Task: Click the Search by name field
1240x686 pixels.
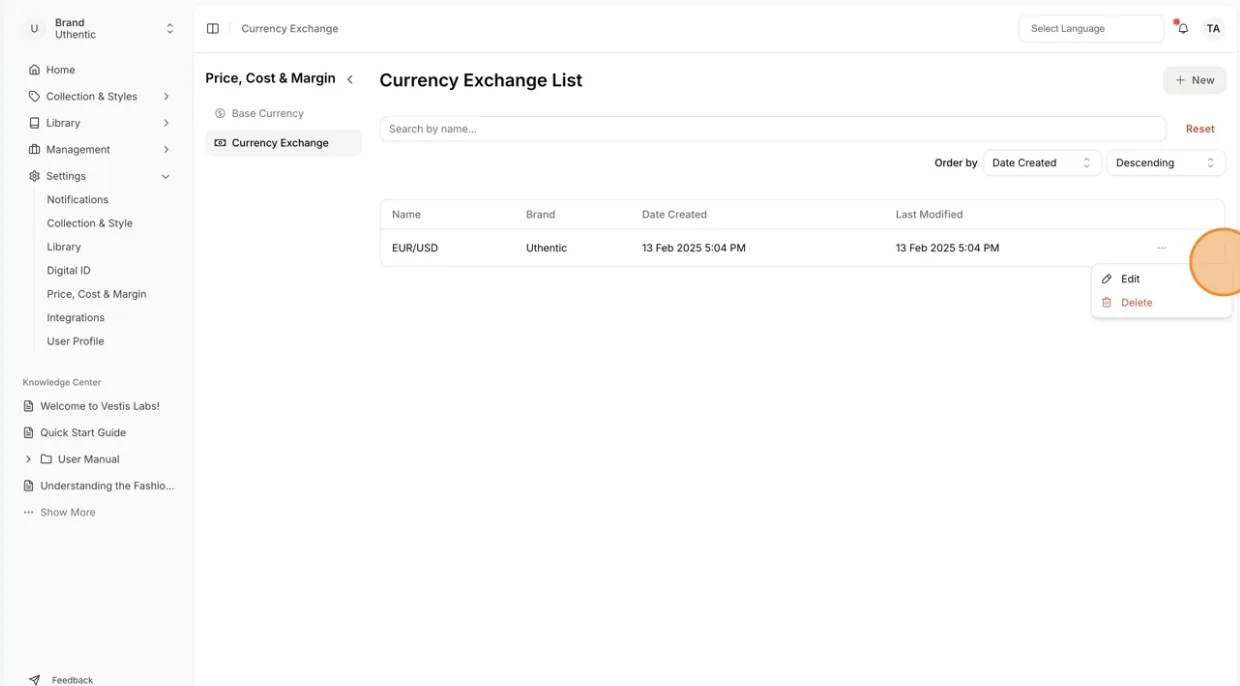Action: pyautogui.click(x=773, y=129)
